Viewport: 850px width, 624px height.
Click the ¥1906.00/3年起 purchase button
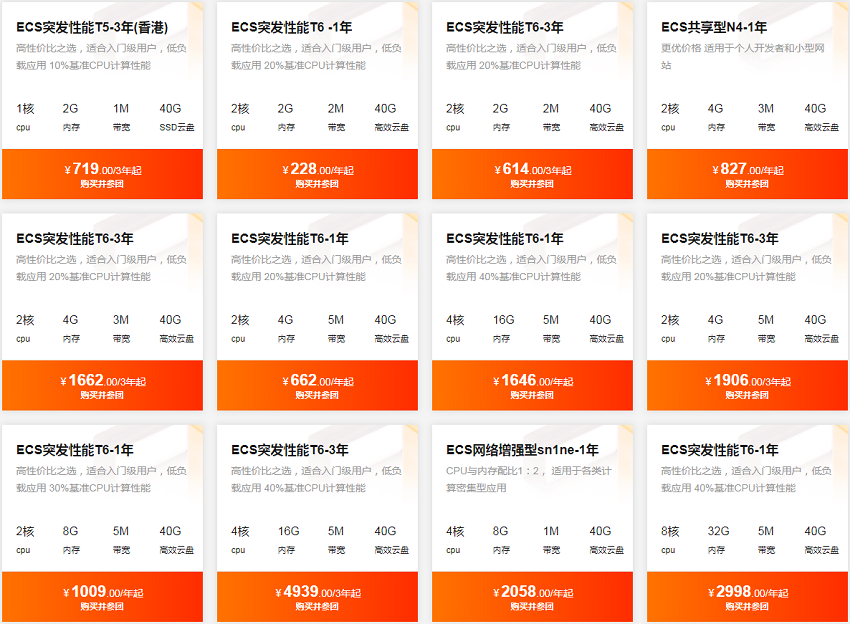(x=747, y=385)
